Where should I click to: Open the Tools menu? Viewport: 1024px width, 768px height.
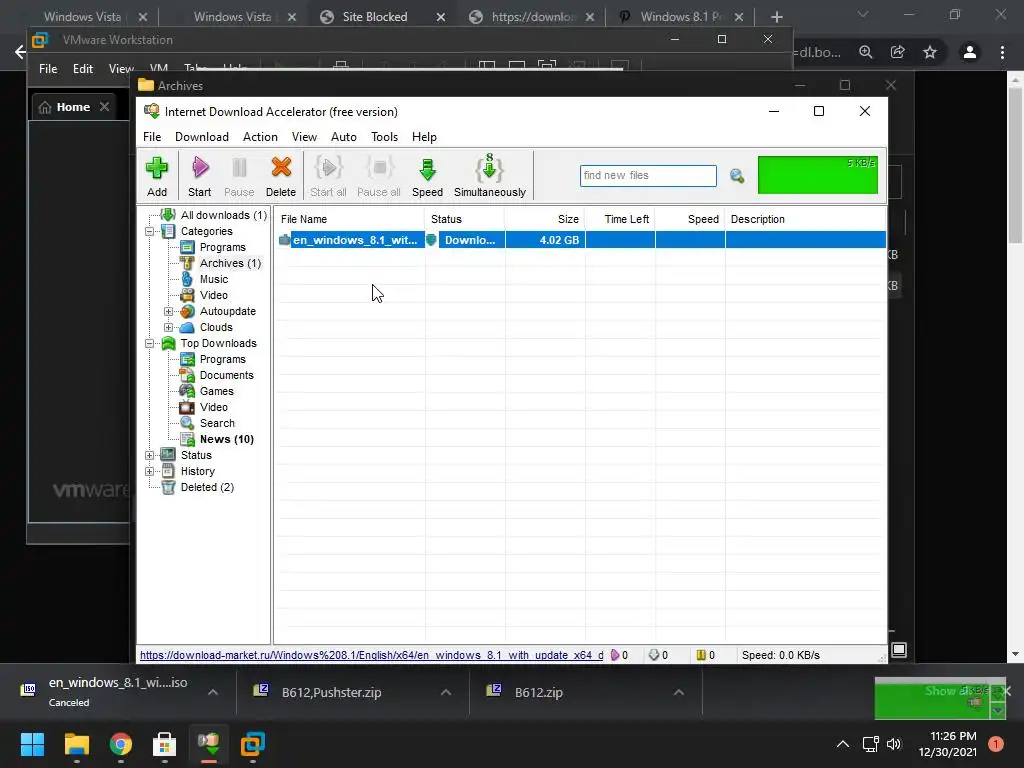coord(385,136)
